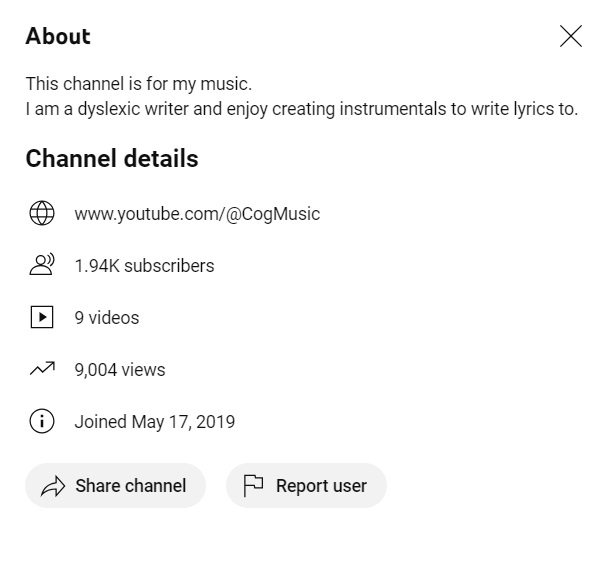
Task: Select the '9,004 views' text
Action: 120,370
